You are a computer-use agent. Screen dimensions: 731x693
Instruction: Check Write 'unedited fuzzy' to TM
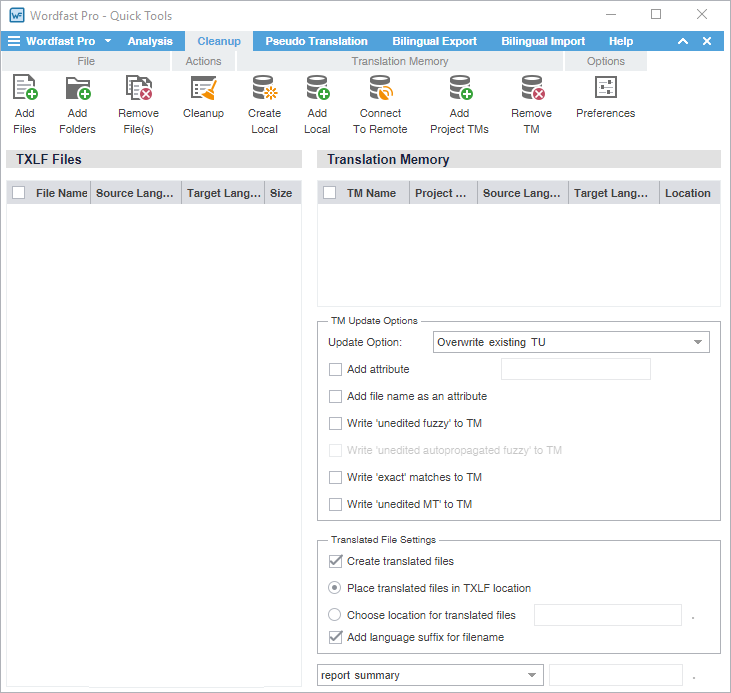point(335,423)
